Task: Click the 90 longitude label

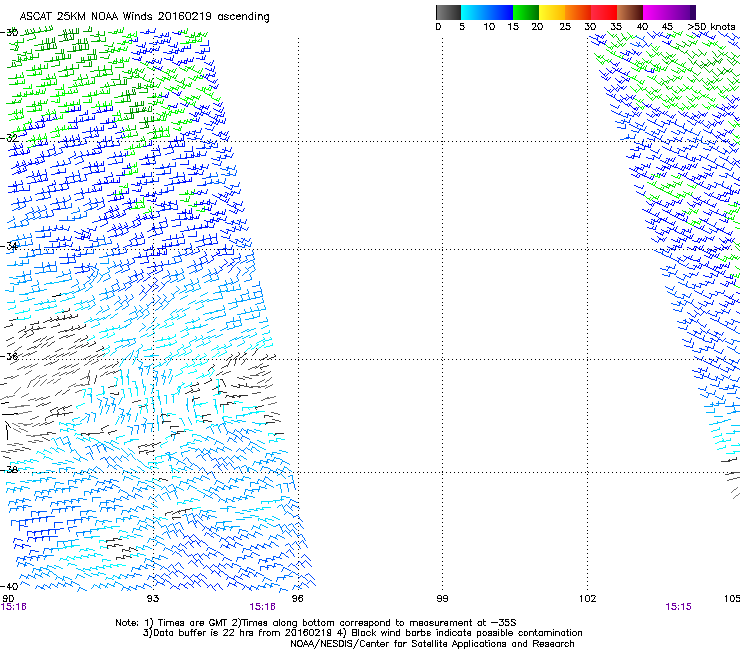Action: pyautogui.click(x=8, y=598)
